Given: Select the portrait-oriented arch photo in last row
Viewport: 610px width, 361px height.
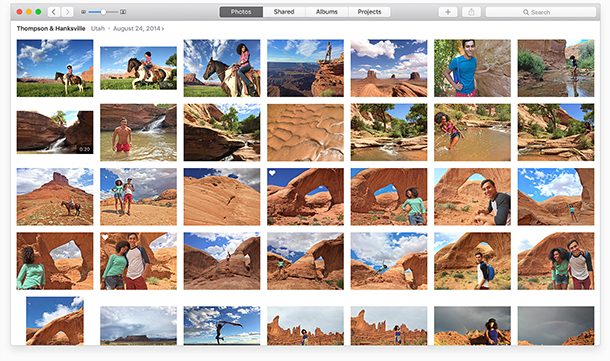Looking at the screenshot, I should pos(55,321).
